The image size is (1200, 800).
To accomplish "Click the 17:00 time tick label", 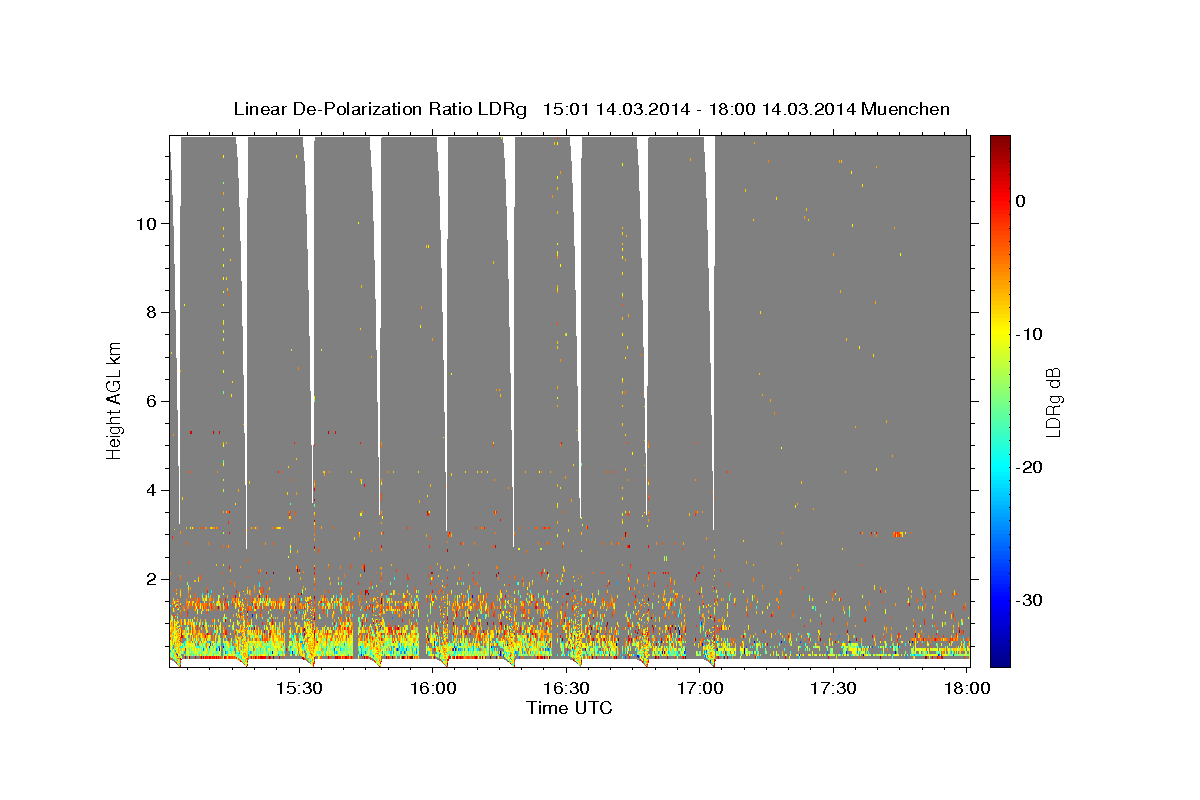I will coord(700,688).
